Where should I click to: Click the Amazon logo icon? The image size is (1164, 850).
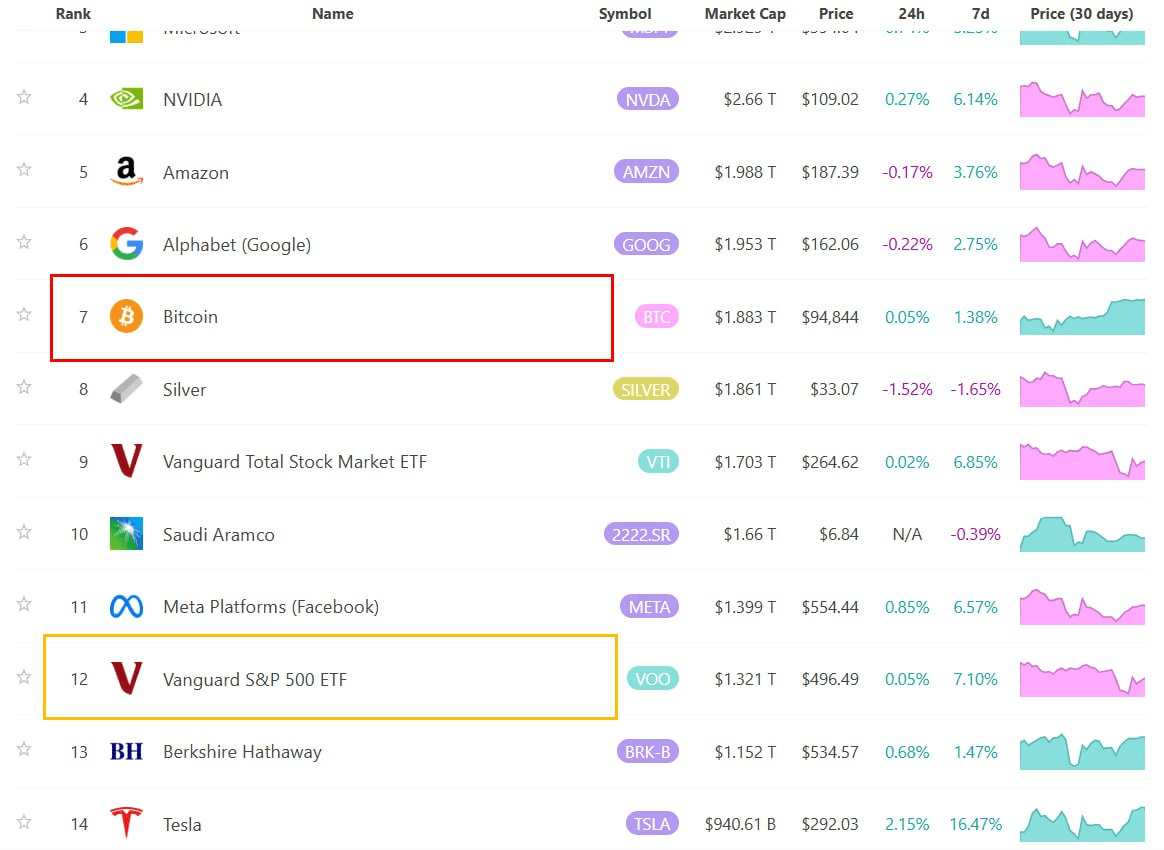[126, 171]
